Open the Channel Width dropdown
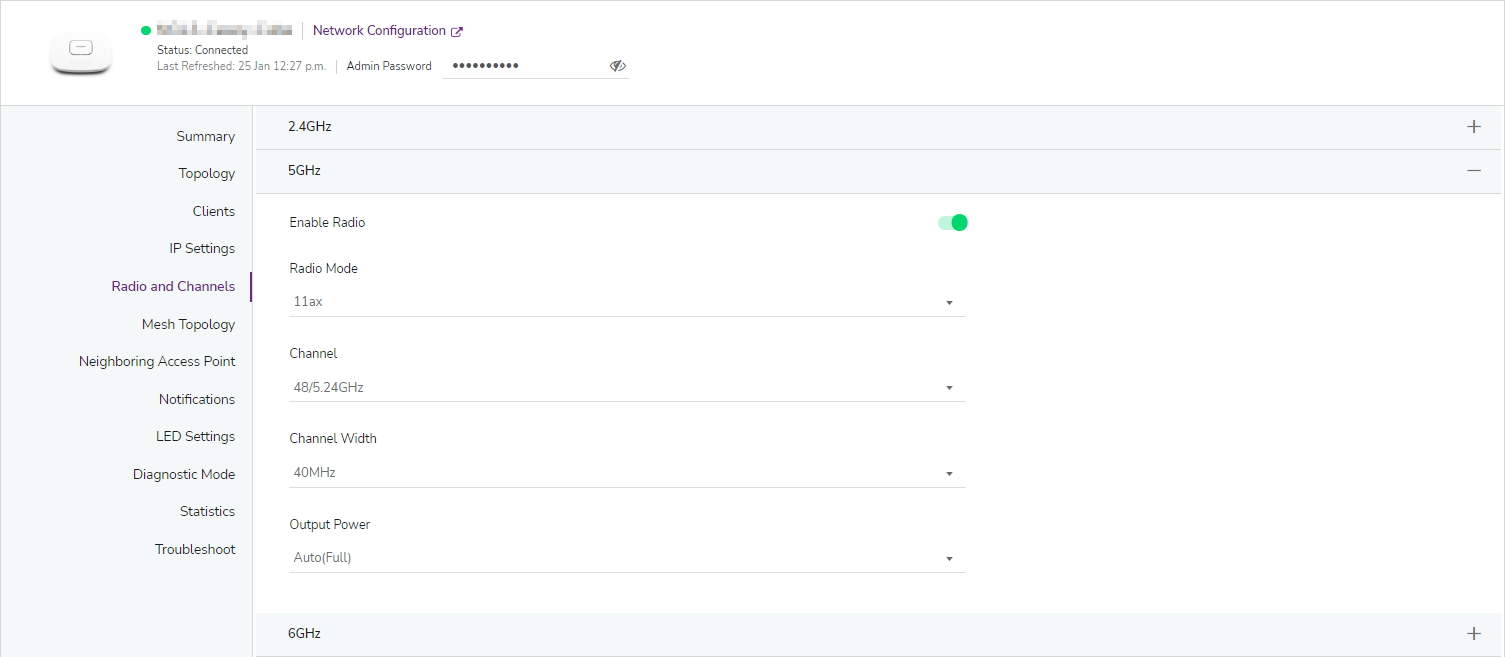Viewport: 1505px width, 657px height. (626, 473)
